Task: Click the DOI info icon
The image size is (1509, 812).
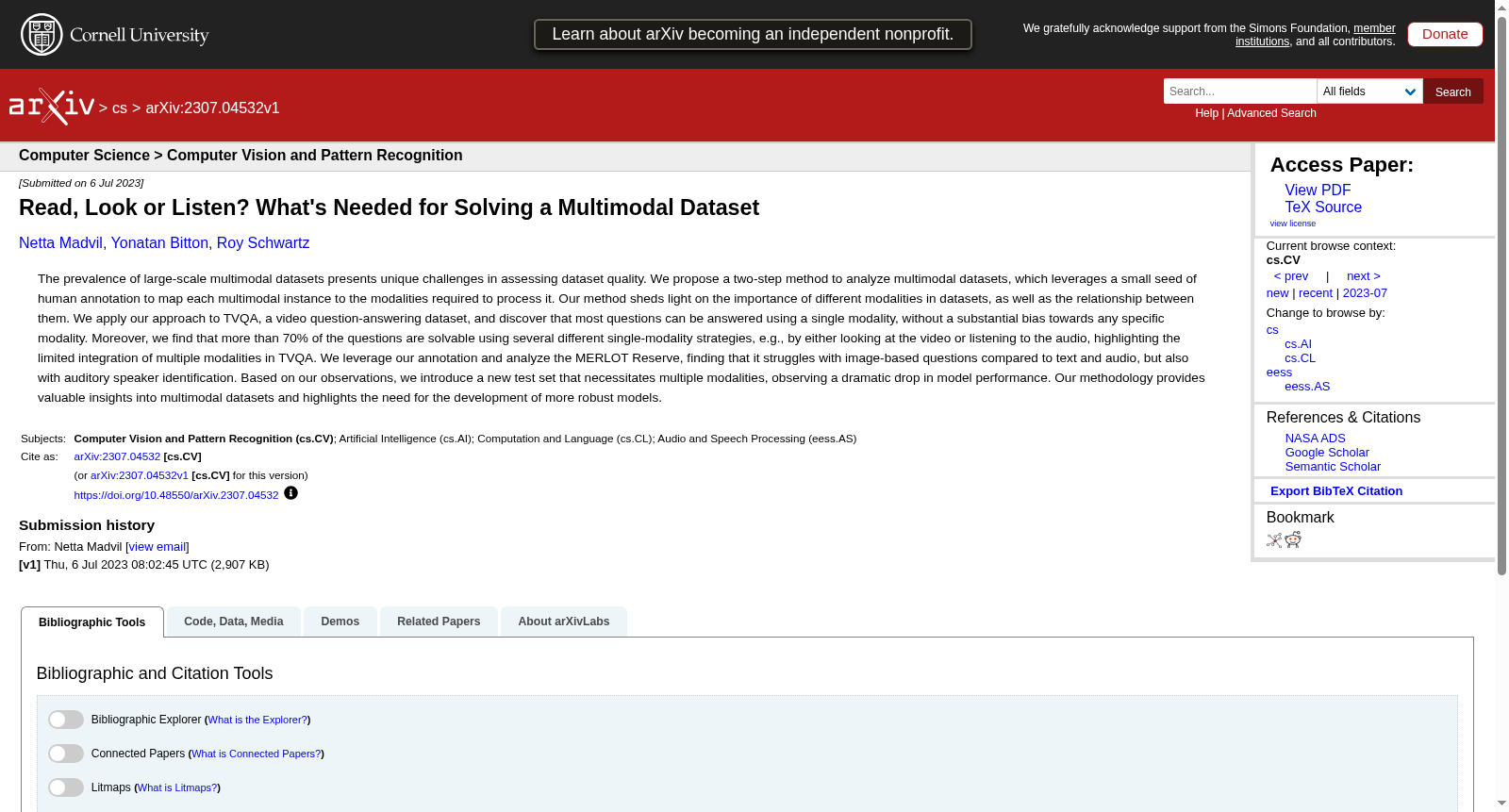Action: coord(290,493)
